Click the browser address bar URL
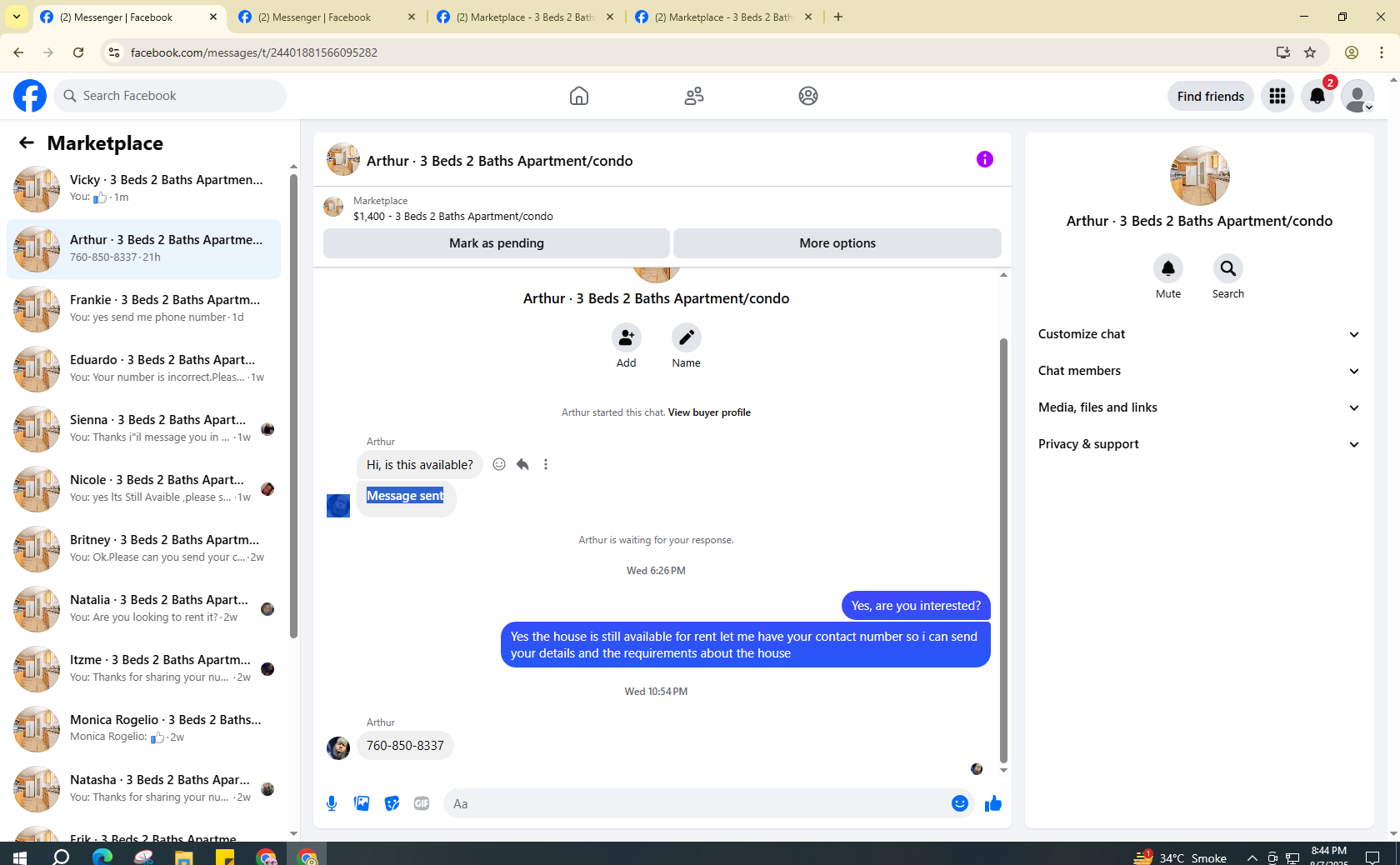Viewport: 1400px width, 865px height. [x=254, y=52]
